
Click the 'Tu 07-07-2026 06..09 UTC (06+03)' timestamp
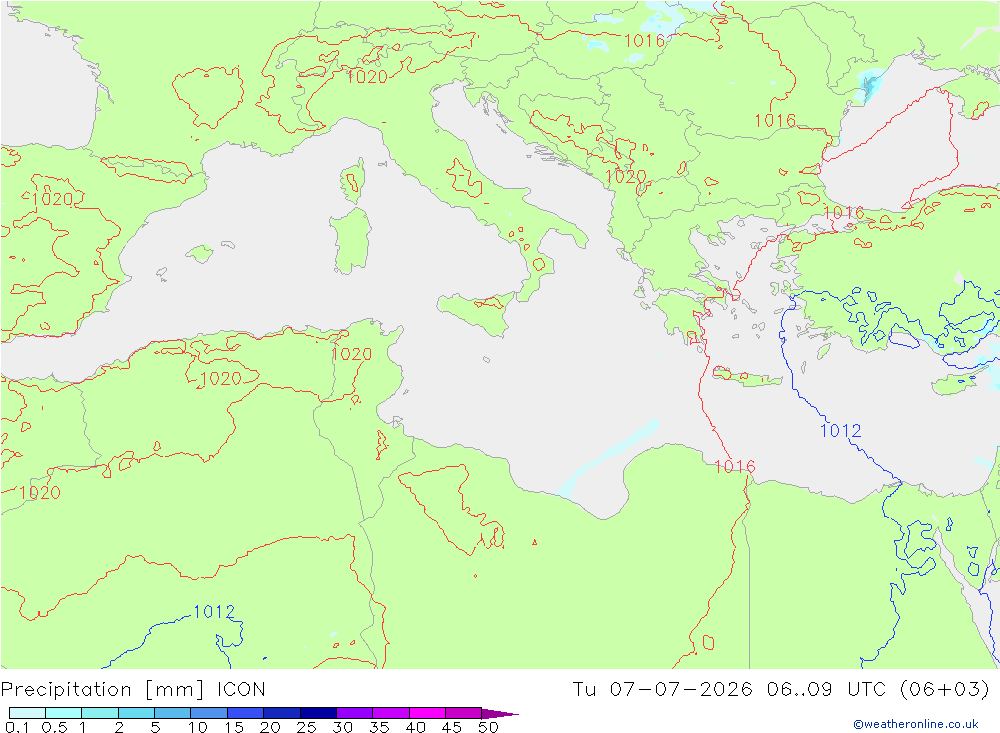(781, 690)
